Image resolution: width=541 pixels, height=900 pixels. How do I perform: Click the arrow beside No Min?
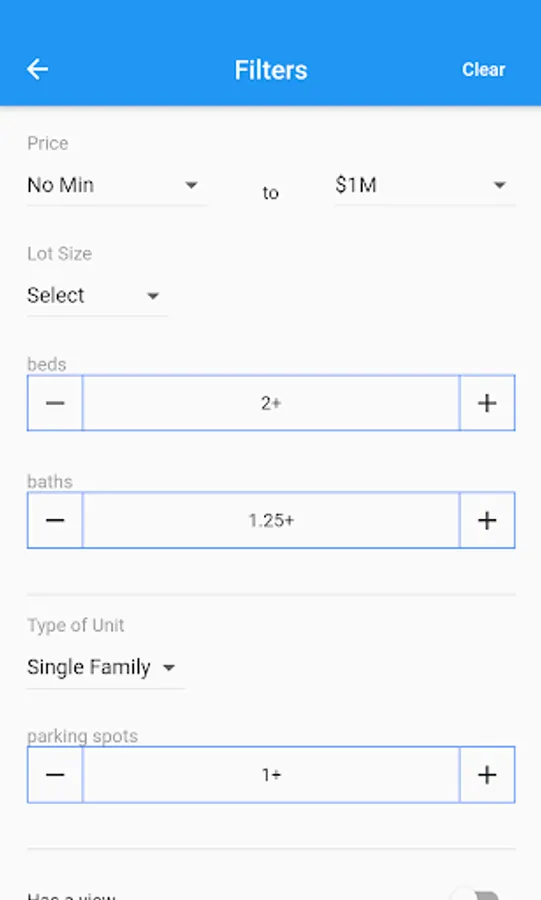[x=191, y=185]
